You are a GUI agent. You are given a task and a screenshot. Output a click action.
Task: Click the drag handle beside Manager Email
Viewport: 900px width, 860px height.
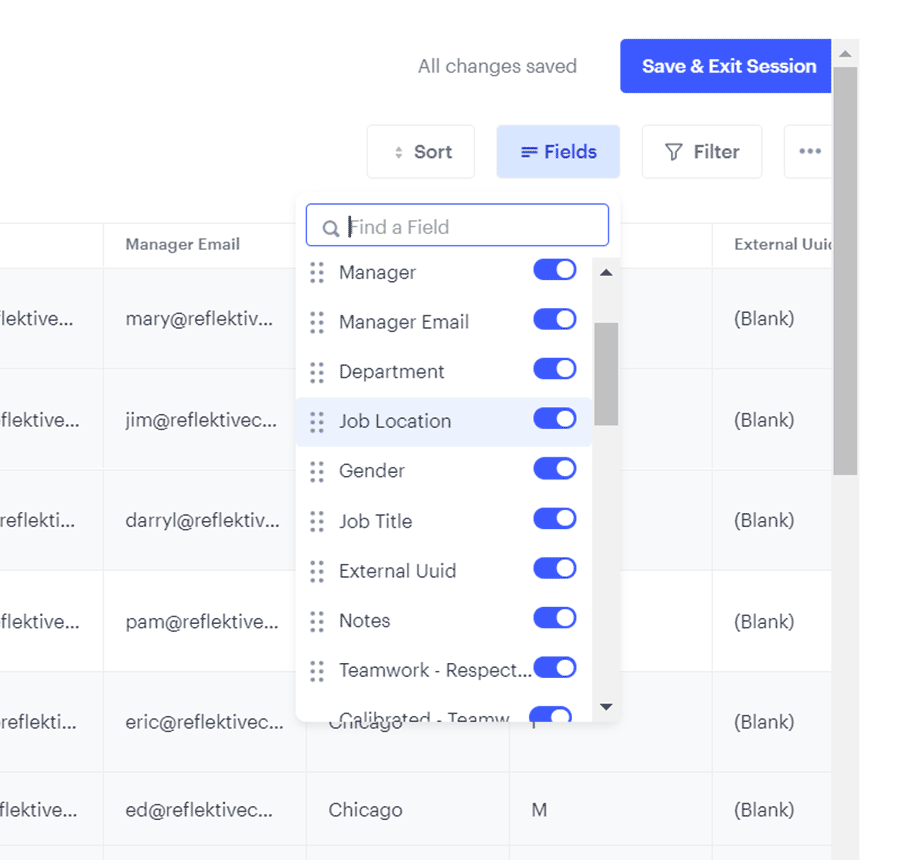(317, 323)
